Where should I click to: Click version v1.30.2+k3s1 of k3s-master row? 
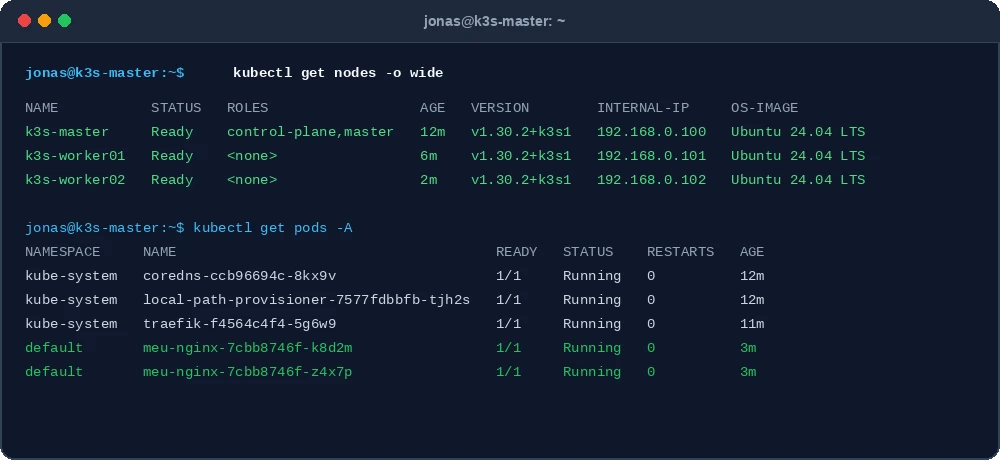pyautogui.click(x=521, y=132)
